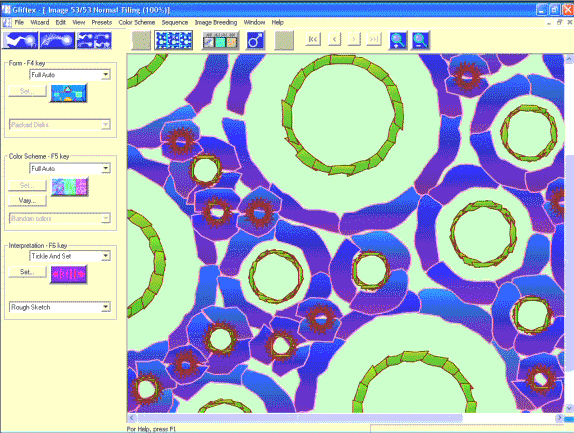This screenshot has width=574, height=433.
Task: Open the File menu
Action: 19,22
